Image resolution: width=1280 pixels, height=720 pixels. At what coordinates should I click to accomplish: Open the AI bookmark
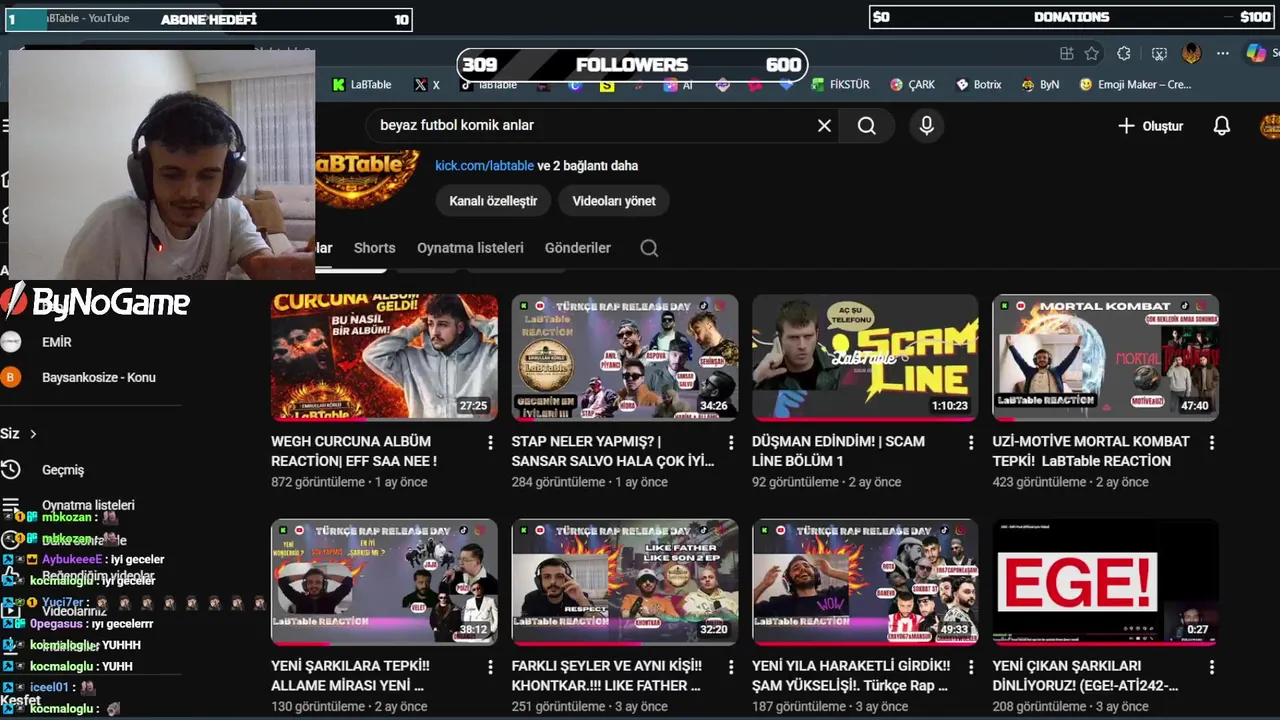(x=678, y=85)
